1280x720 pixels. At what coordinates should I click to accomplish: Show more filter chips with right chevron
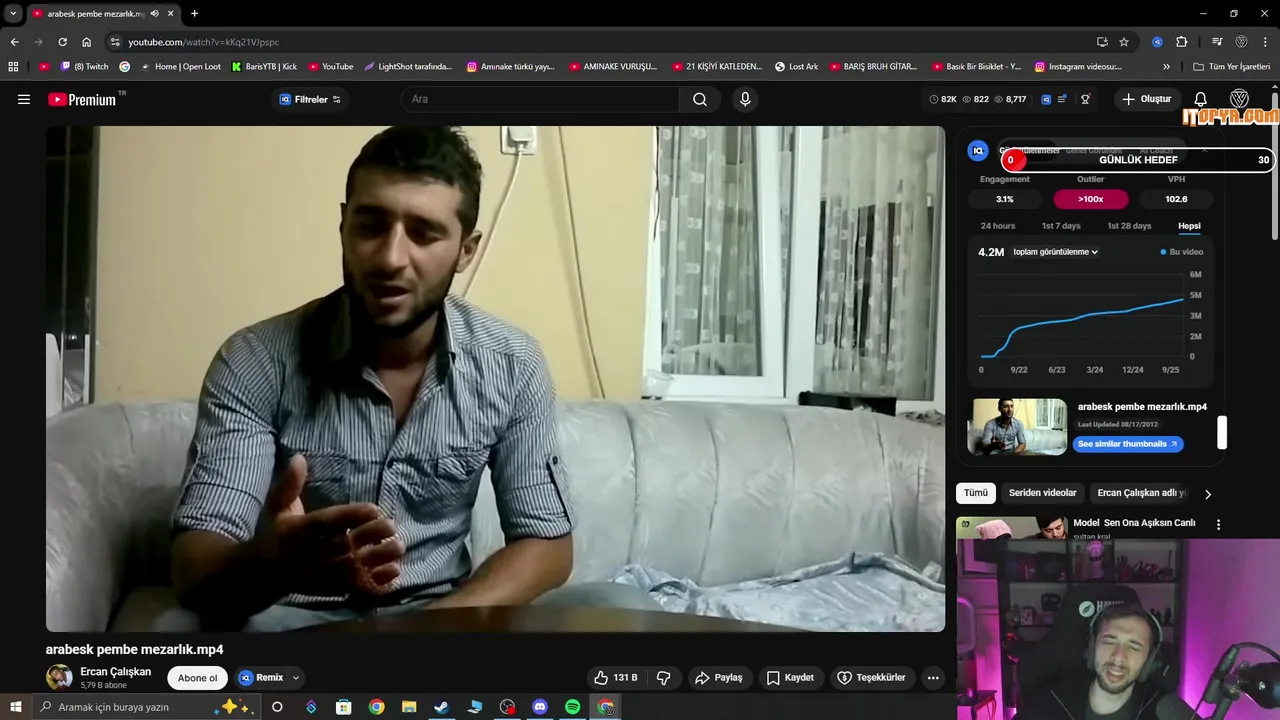1207,494
